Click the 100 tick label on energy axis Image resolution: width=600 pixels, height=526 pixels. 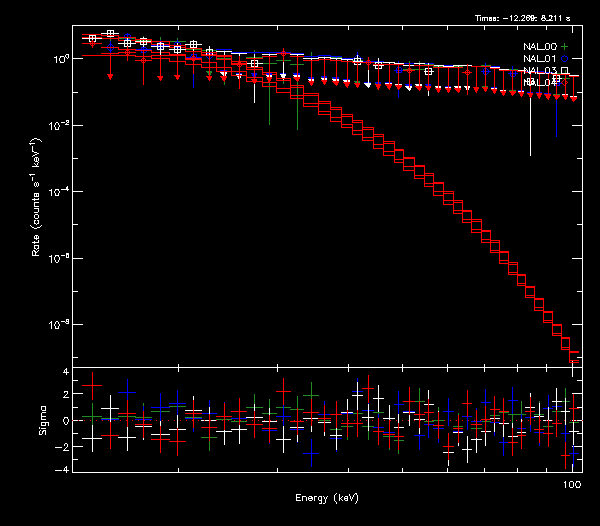pos(572,483)
